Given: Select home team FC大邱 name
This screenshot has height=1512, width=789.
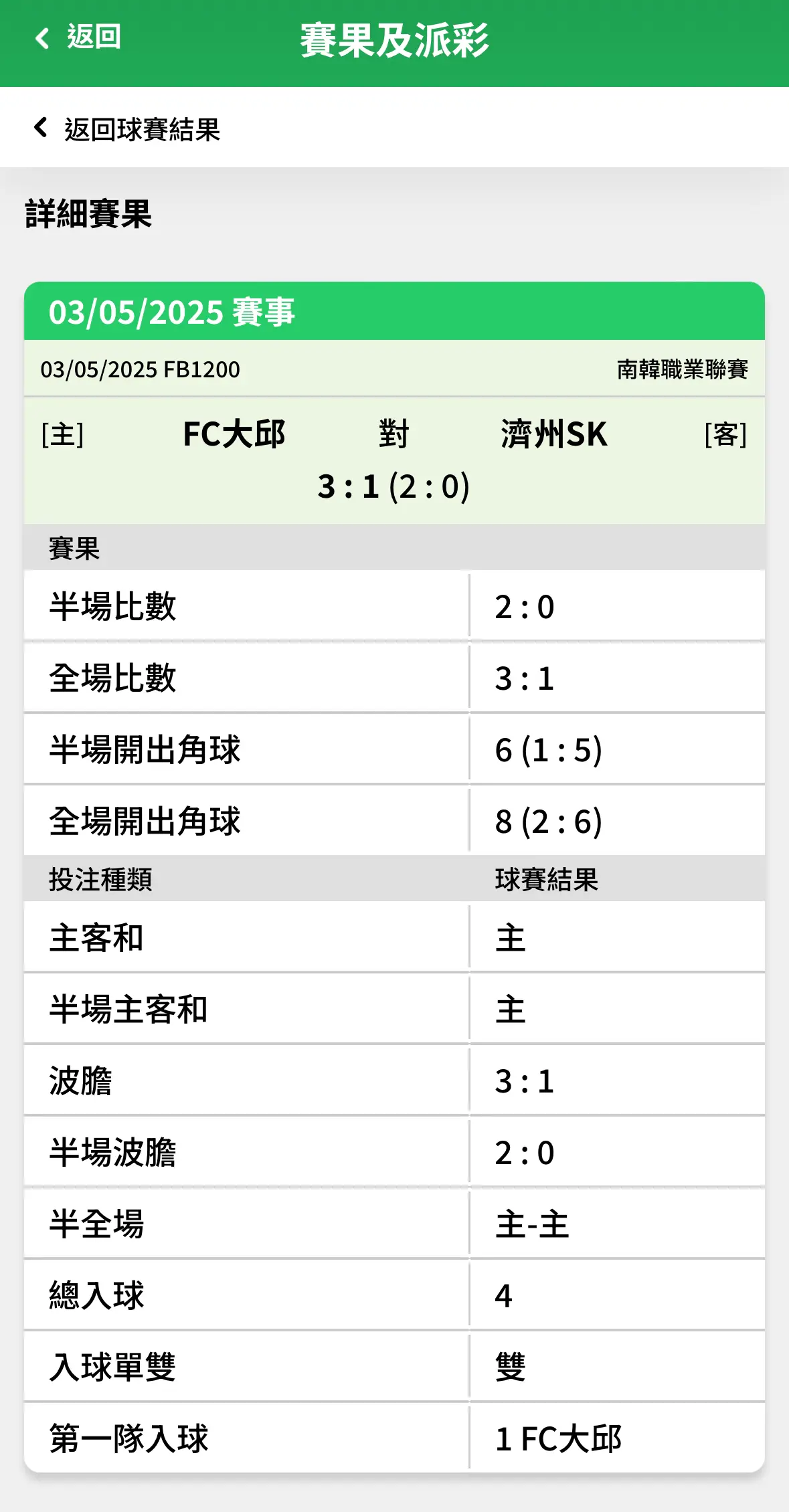Looking at the screenshot, I should (234, 434).
